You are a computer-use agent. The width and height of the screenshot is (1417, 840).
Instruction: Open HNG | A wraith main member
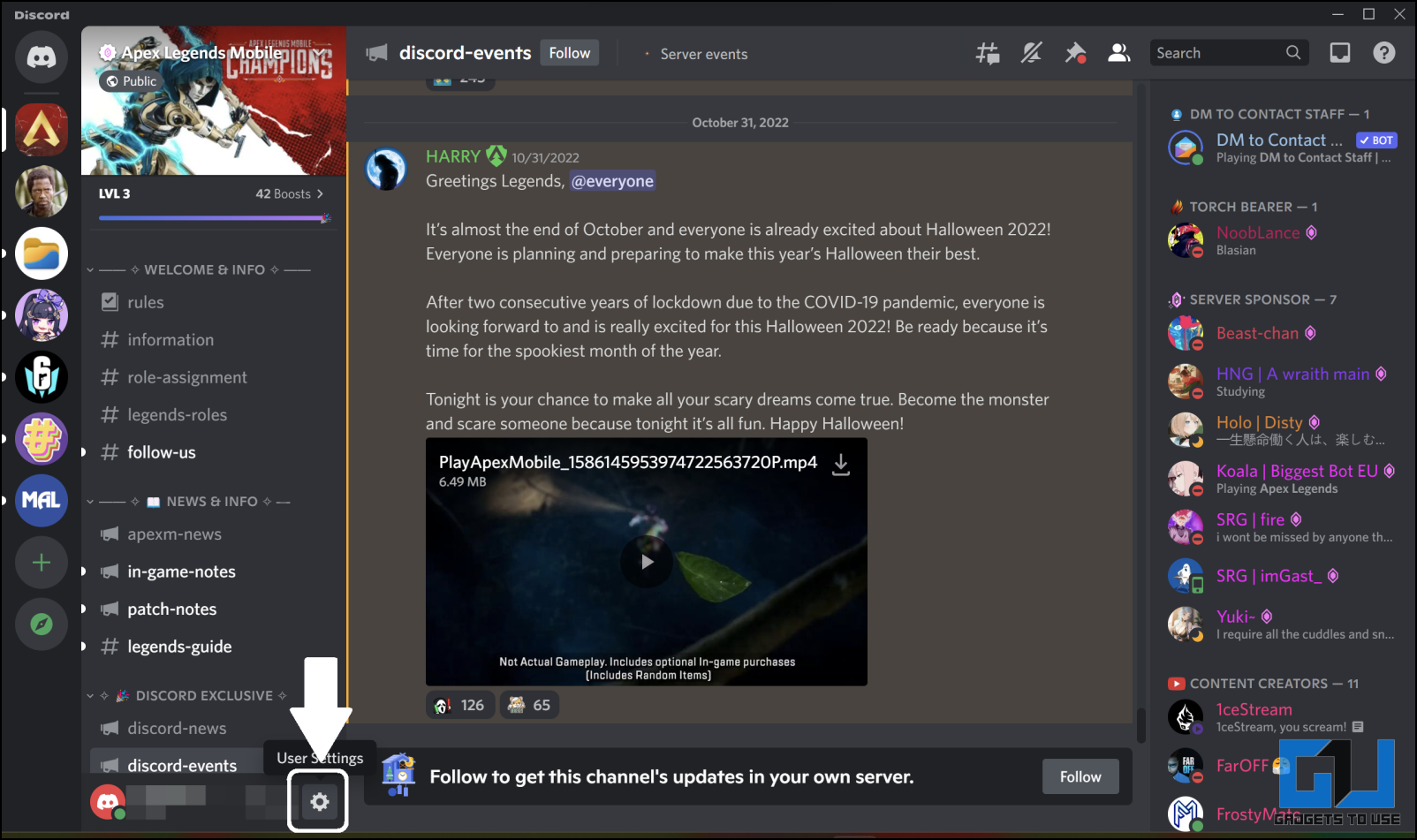1281,382
